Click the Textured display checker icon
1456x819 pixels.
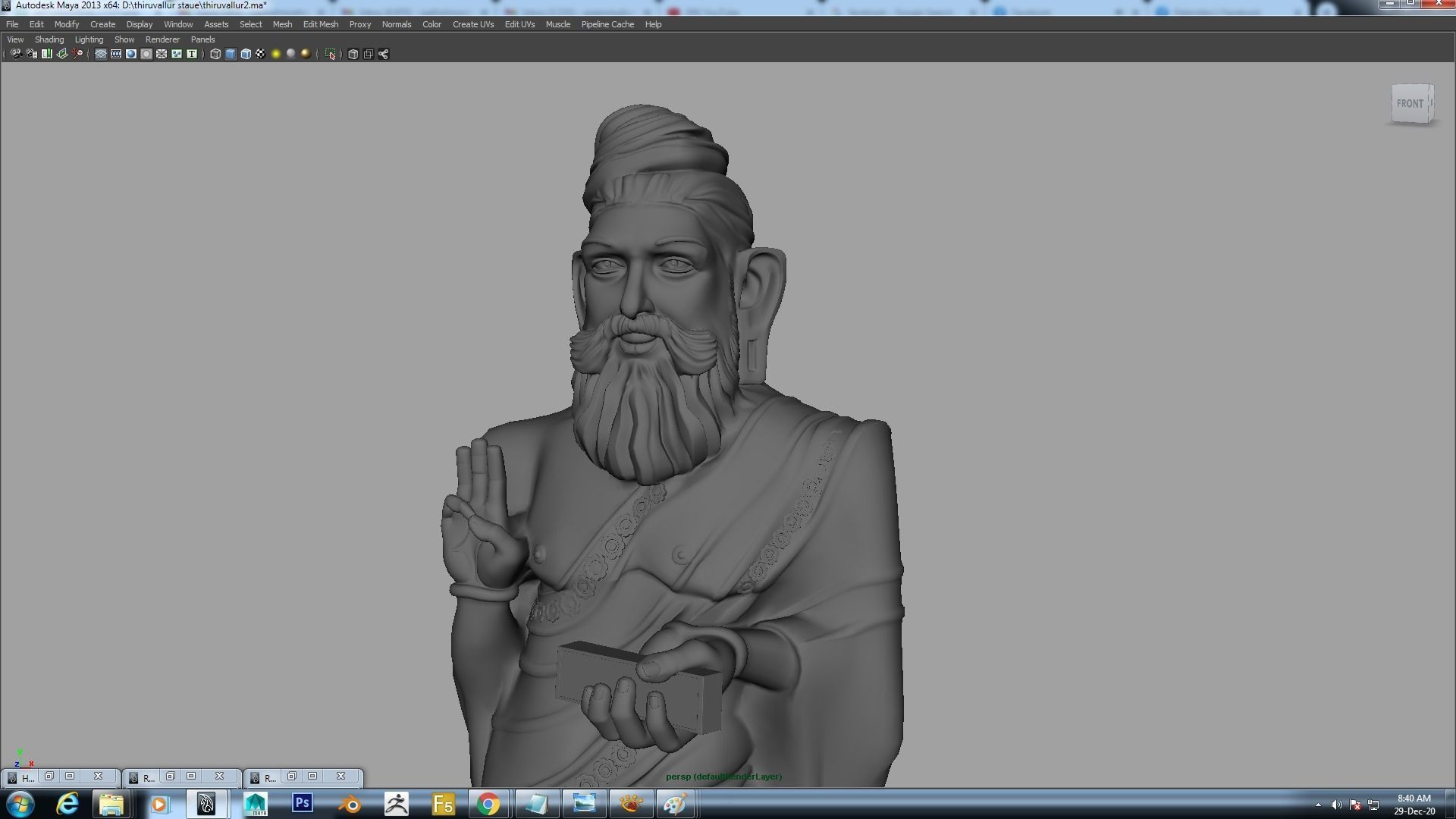pyautogui.click(x=260, y=54)
